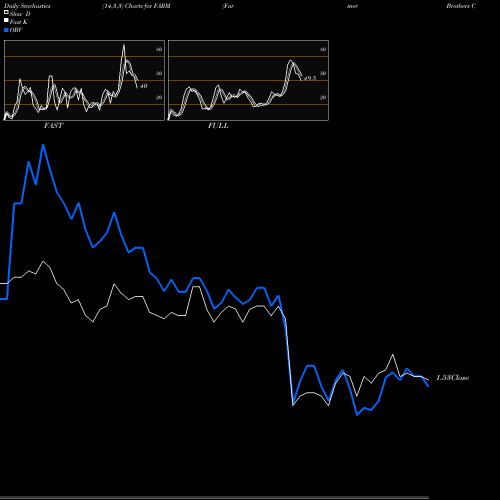The height and width of the screenshot is (500, 500).
Task: Click the Fast K legend swatch
Action: (6, 21)
